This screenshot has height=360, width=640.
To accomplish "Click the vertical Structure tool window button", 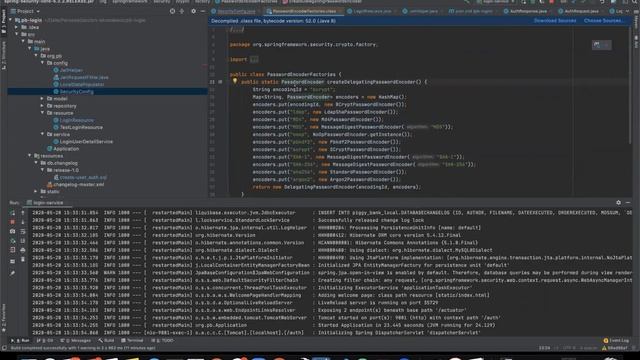I will 3,56.
